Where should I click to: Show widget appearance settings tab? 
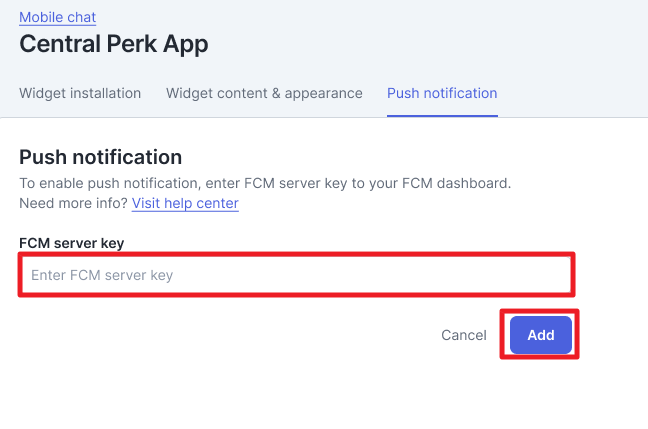(x=264, y=93)
